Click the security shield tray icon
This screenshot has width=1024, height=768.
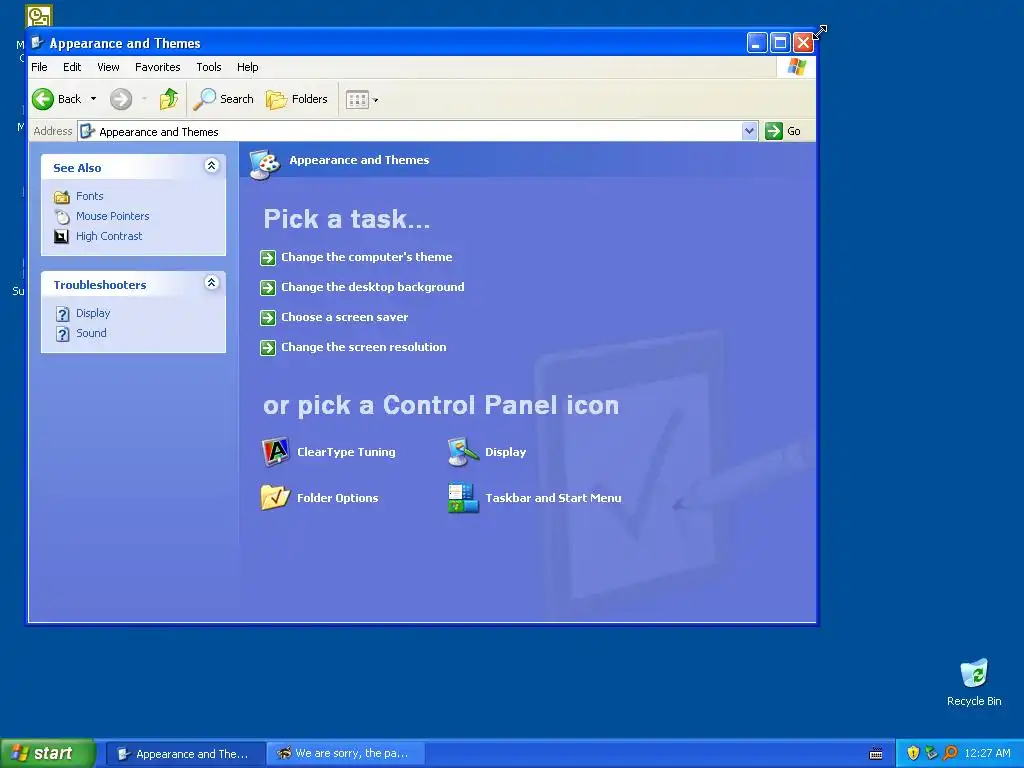click(x=913, y=753)
